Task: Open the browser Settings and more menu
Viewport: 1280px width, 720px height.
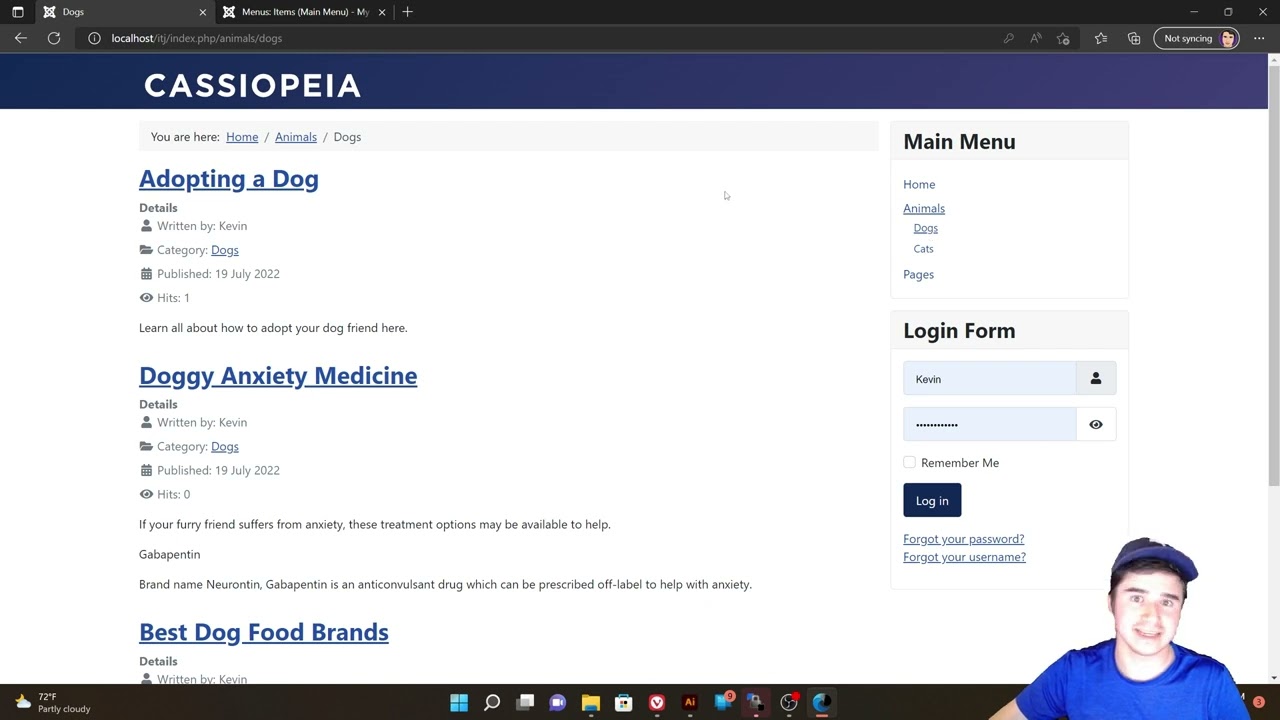Action: [1259, 38]
